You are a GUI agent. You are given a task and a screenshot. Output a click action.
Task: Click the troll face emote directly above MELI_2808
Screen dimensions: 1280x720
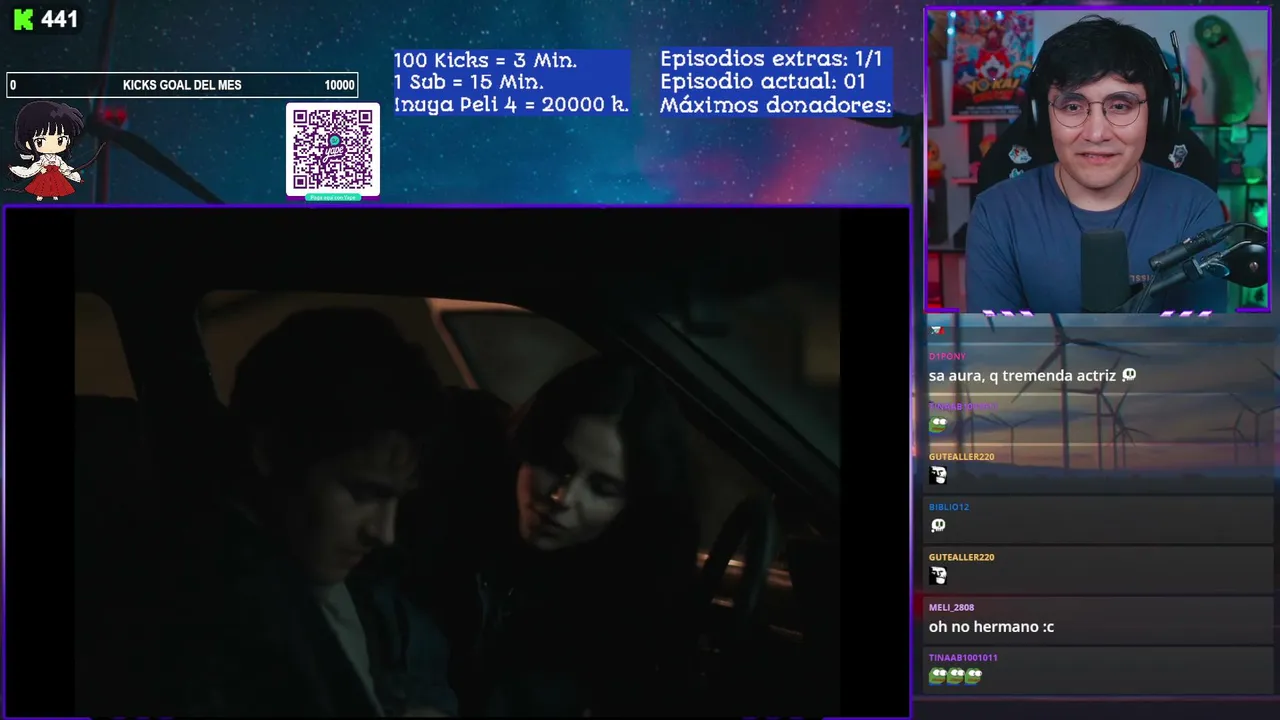(938, 575)
